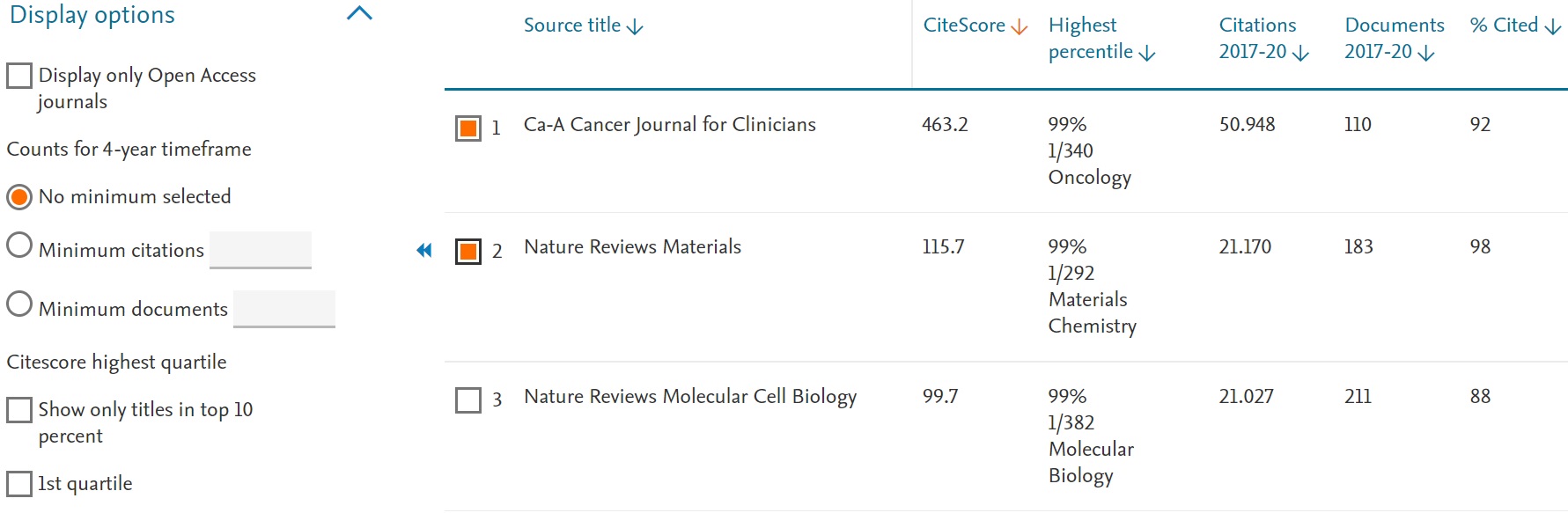Click the Citations 2017-20 sort arrow
Image resolution: width=1568 pixels, height=513 pixels.
tap(1300, 54)
